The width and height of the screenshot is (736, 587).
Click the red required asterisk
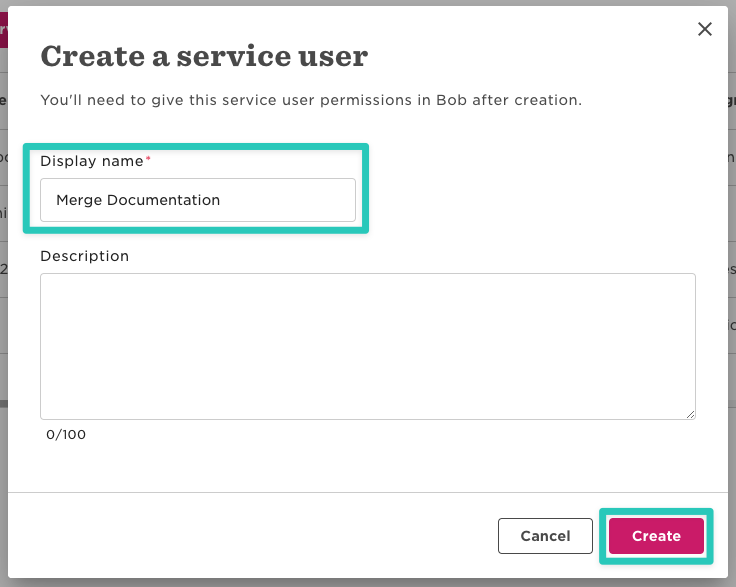click(x=149, y=160)
